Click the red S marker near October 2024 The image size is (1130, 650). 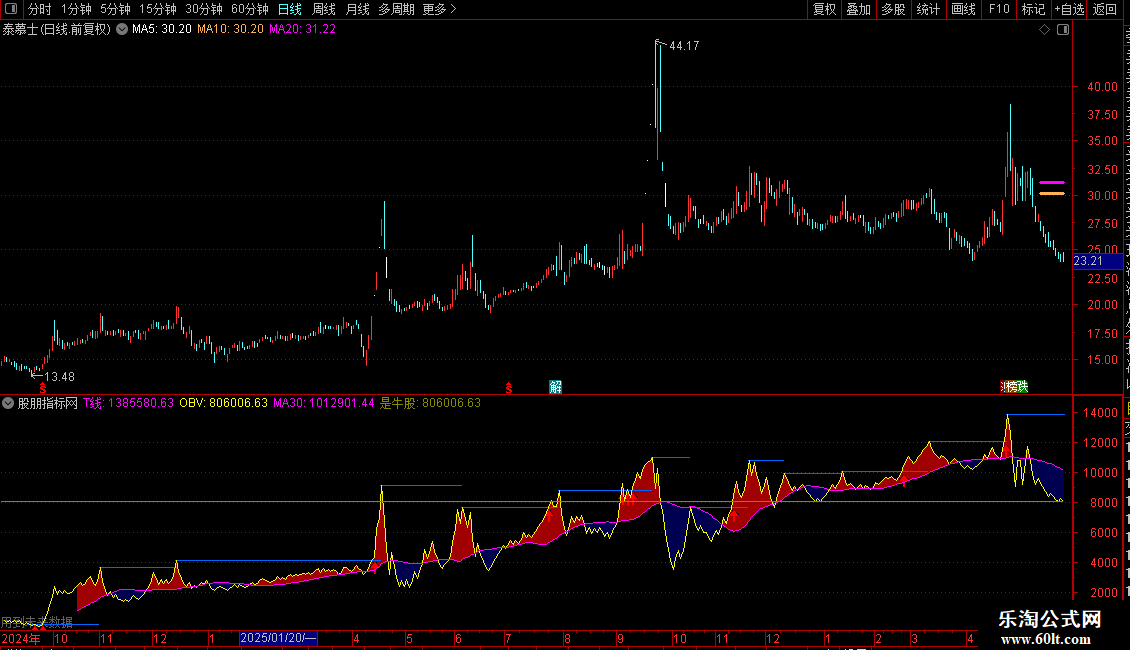click(x=43, y=388)
